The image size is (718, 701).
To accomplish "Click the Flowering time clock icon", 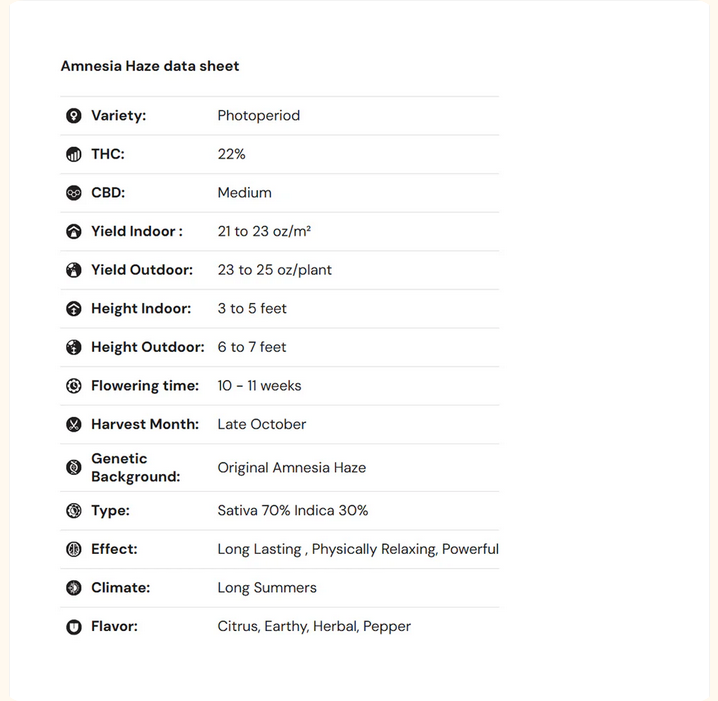I will [x=73, y=386].
